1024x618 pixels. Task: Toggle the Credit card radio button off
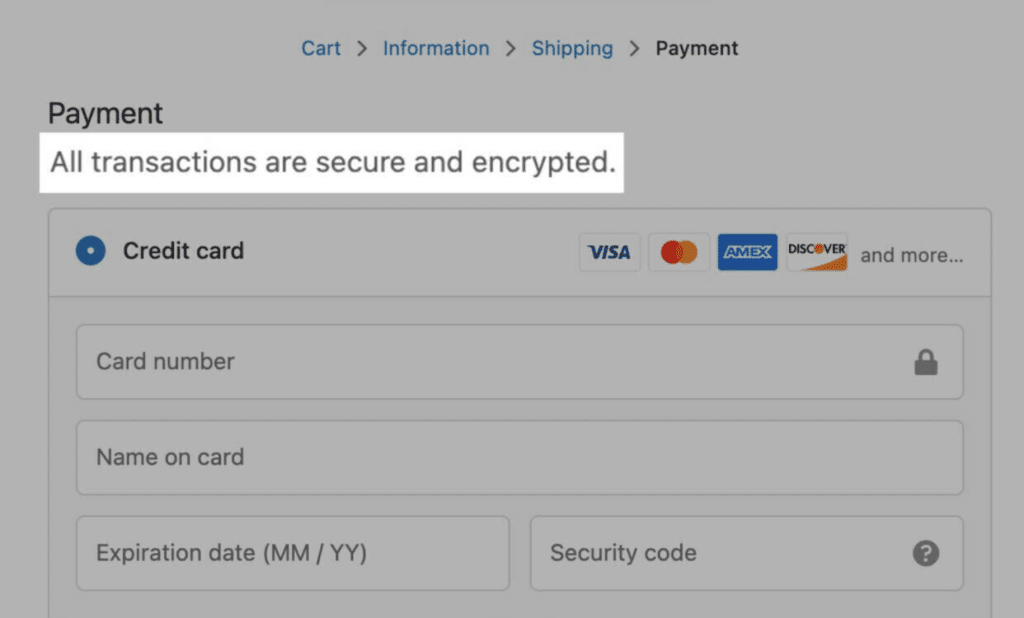coord(90,251)
